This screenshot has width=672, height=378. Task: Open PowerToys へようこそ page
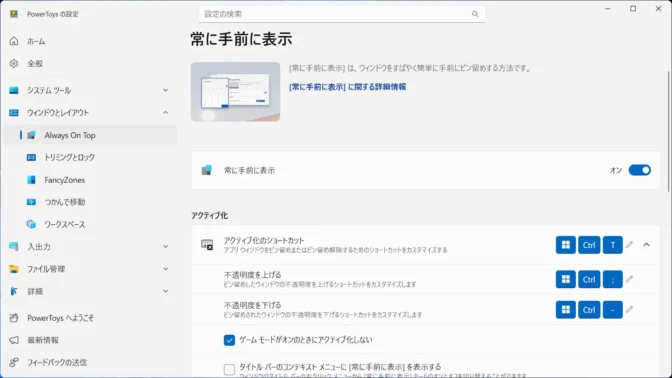pos(90,318)
